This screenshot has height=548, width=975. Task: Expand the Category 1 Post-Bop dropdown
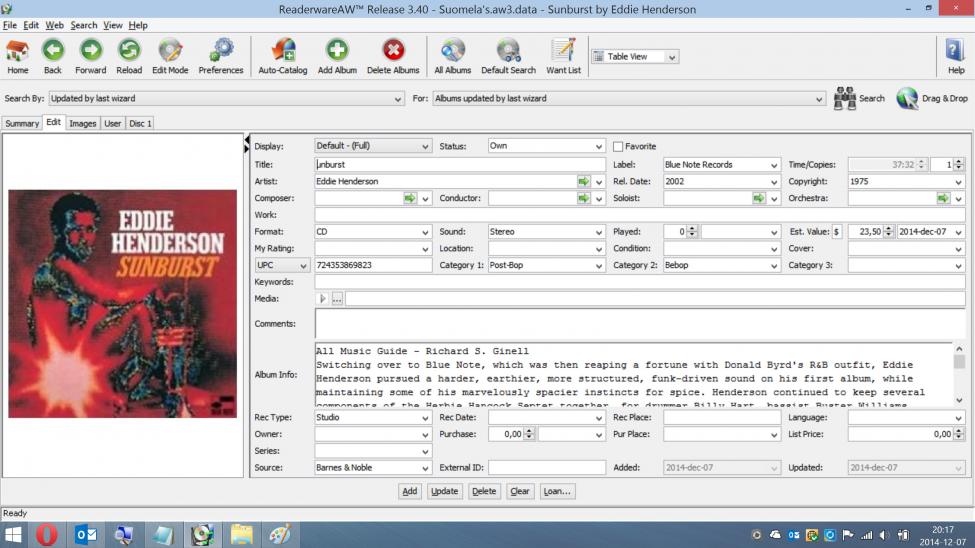pyautogui.click(x=599, y=266)
